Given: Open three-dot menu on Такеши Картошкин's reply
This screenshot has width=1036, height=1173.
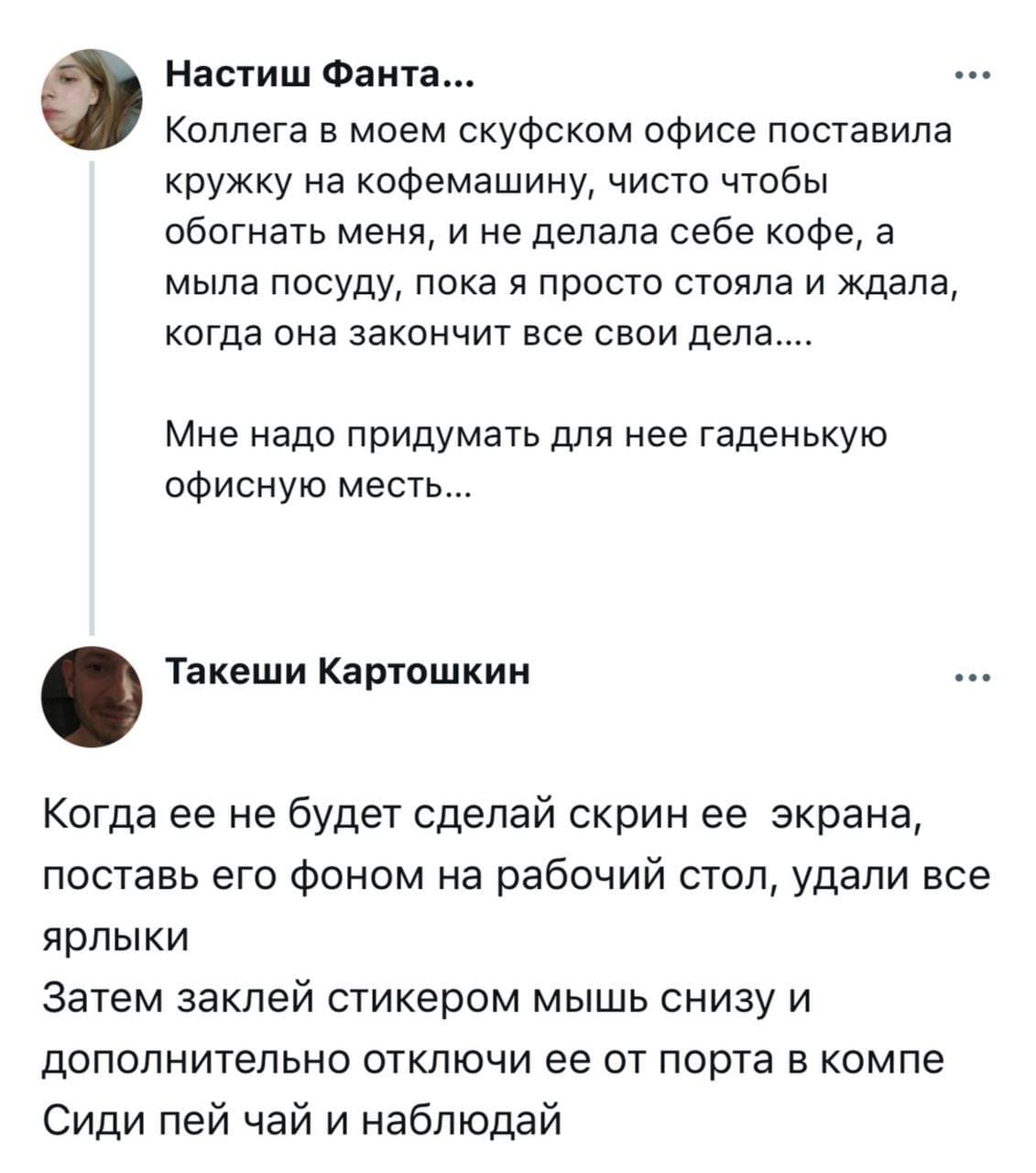Looking at the screenshot, I should (x=972, y=678).
